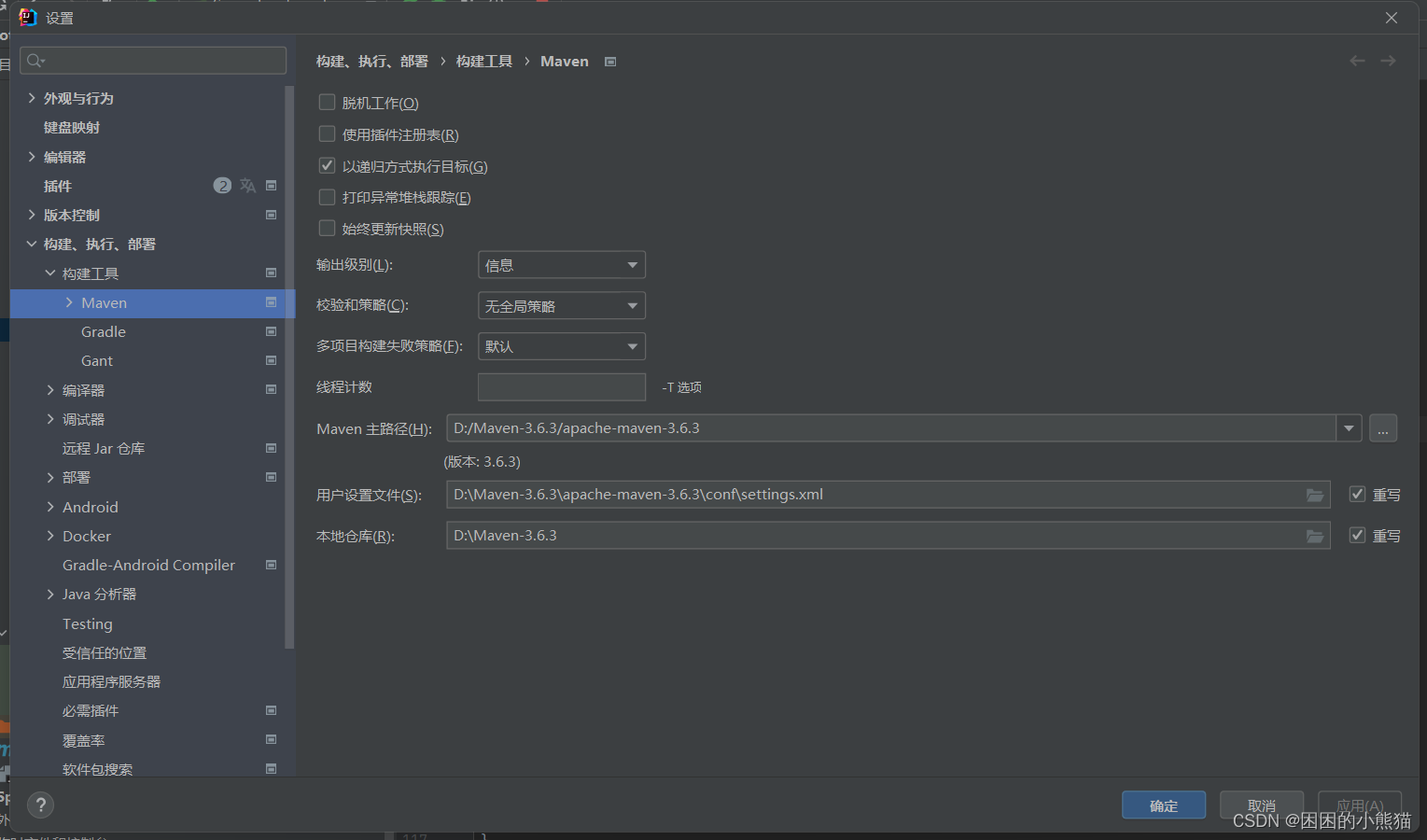Click project-level icon on 插件 row

(x=272, y=186)
